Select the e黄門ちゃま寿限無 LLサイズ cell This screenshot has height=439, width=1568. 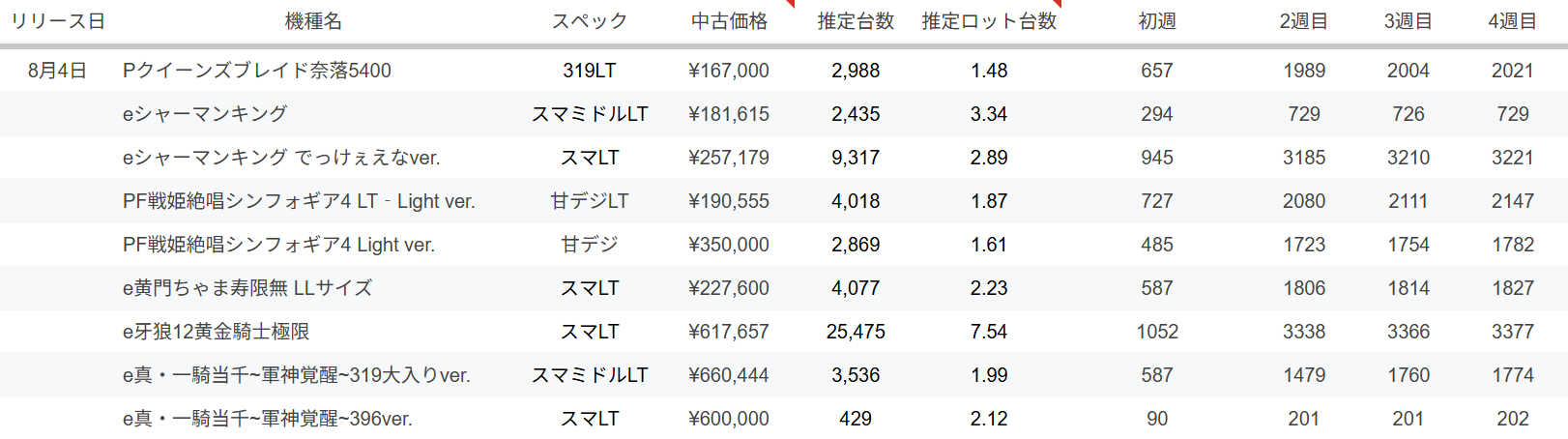click(247, 288)
